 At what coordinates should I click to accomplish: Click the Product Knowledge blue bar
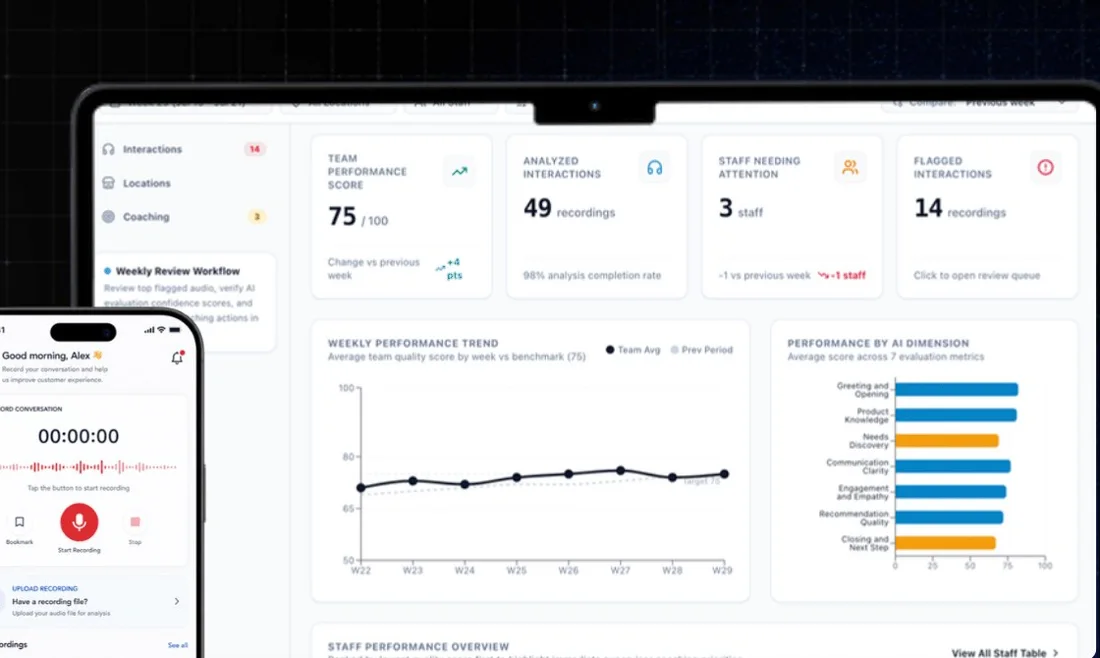955,415
